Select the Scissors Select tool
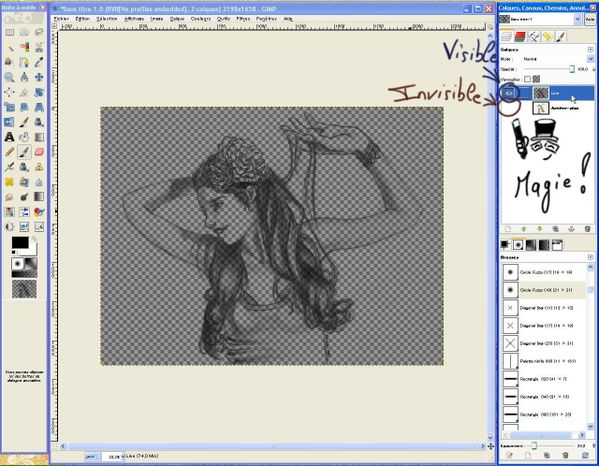599x466 pixels. click(39, 47)
